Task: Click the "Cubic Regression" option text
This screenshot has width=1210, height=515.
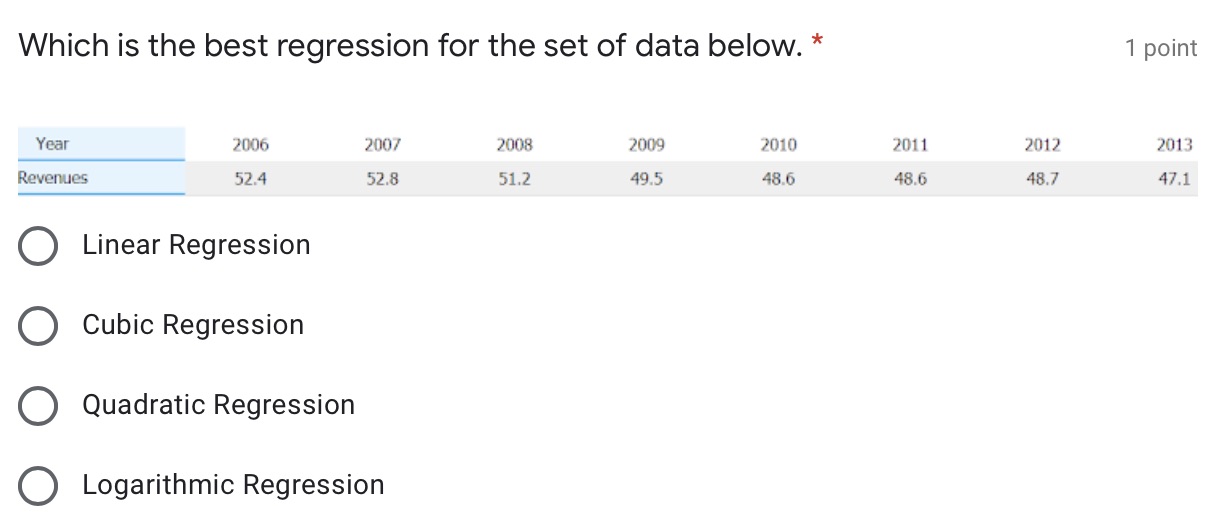Action: click(193, 325)
